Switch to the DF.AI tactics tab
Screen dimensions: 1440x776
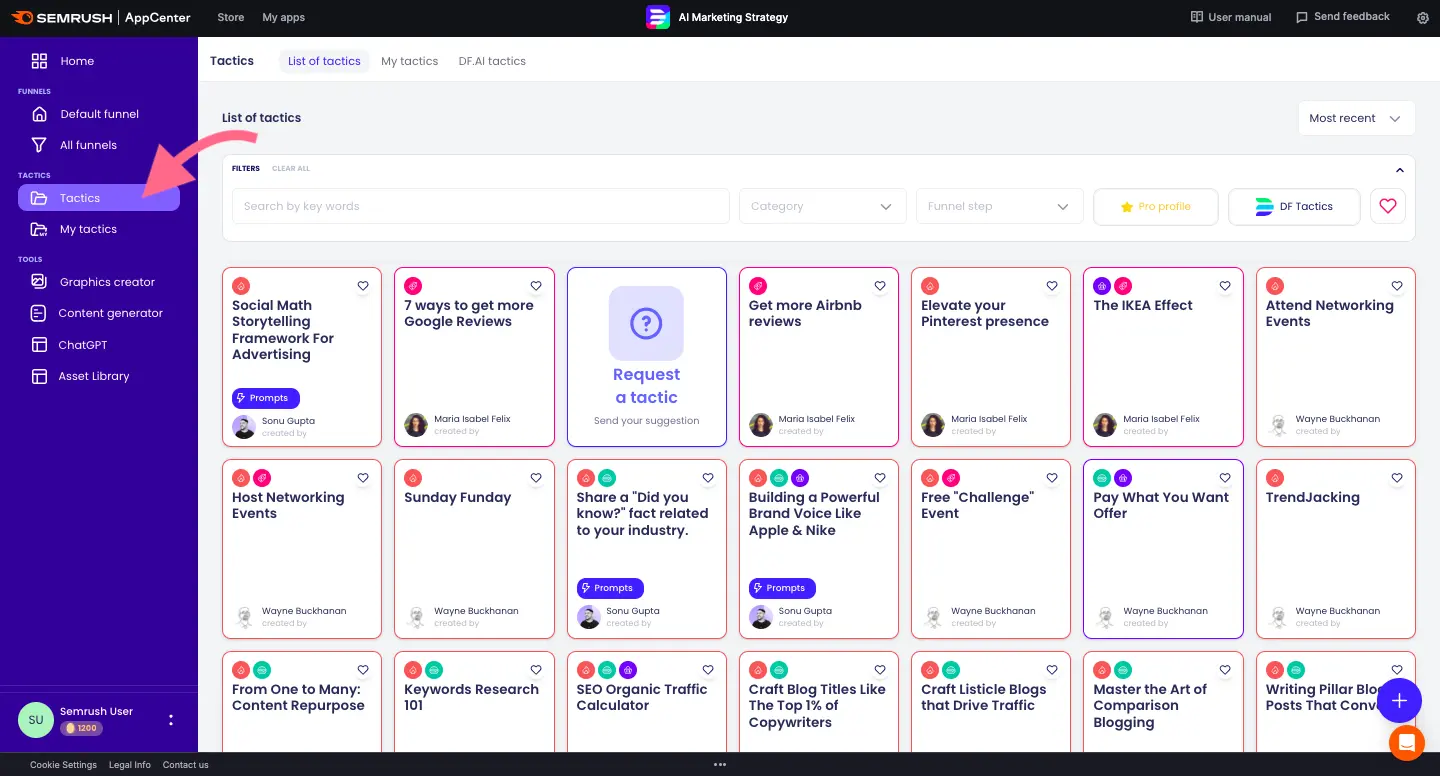click(x=492, y=61)
